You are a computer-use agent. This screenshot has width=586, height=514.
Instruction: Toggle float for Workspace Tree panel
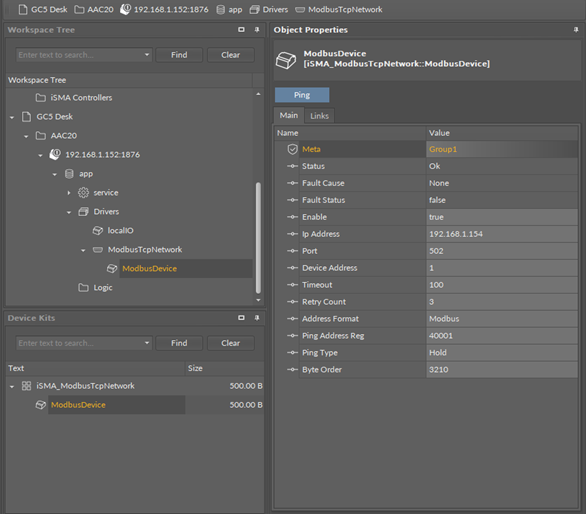241,30
